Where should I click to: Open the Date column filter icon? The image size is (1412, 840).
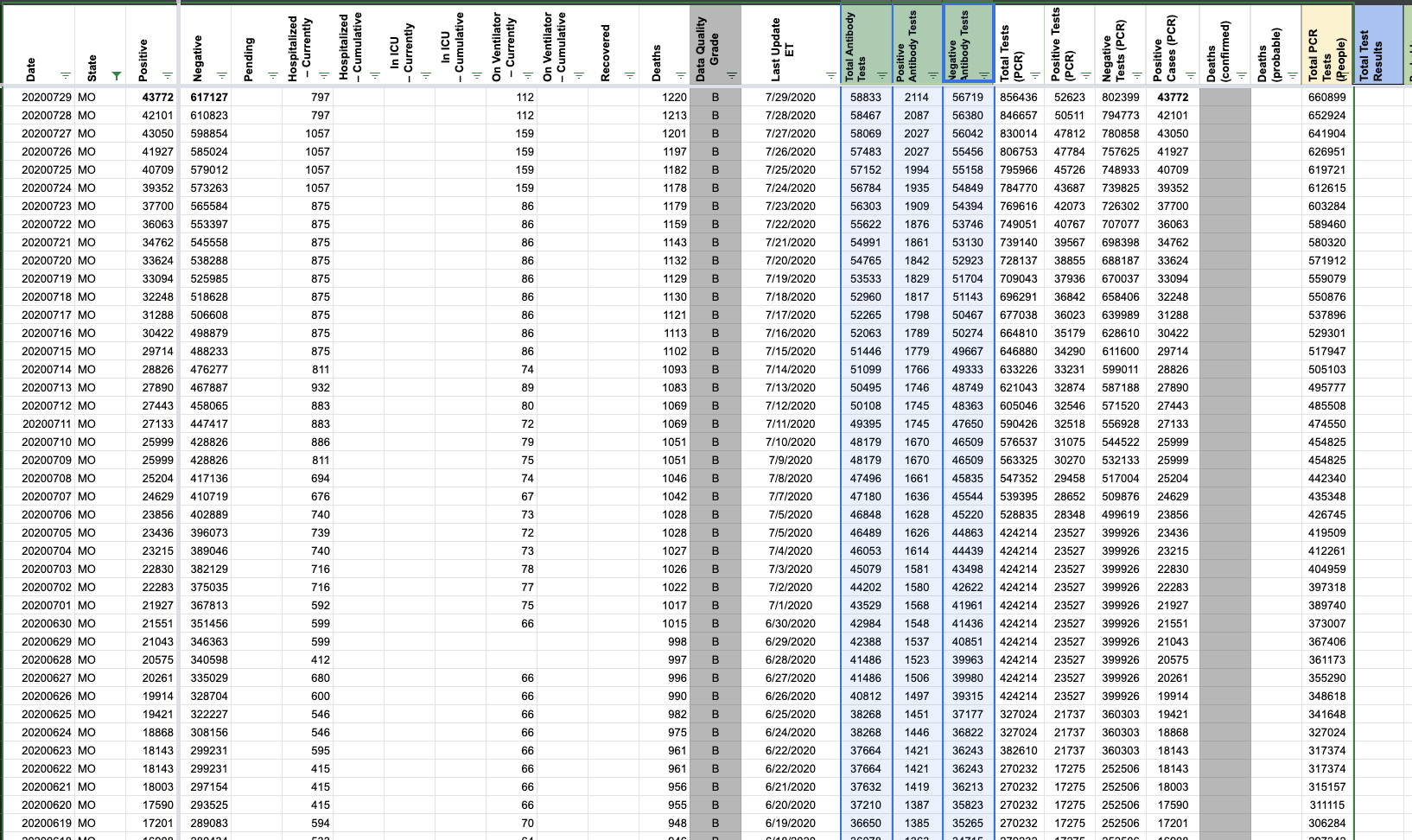66,76
